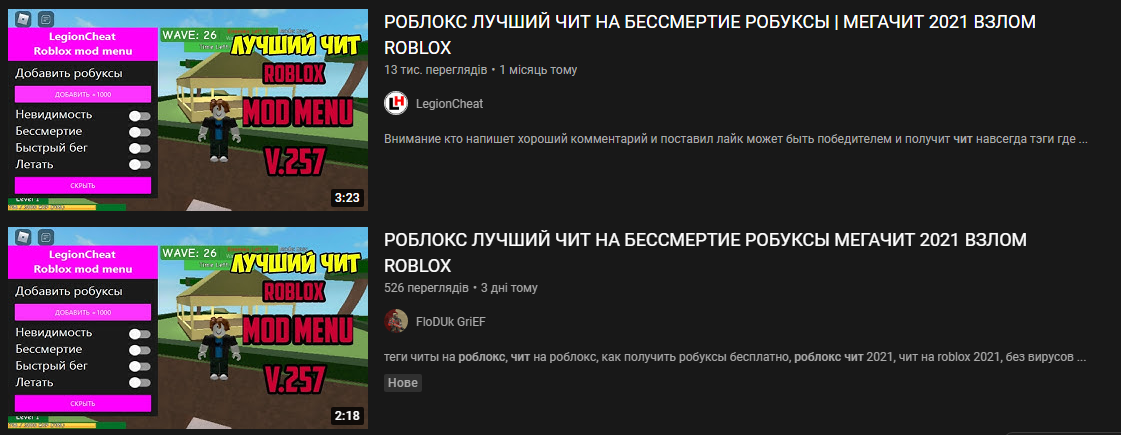Open first video title with МЕГАЧИТ 2021

click(x=710, y=35)
